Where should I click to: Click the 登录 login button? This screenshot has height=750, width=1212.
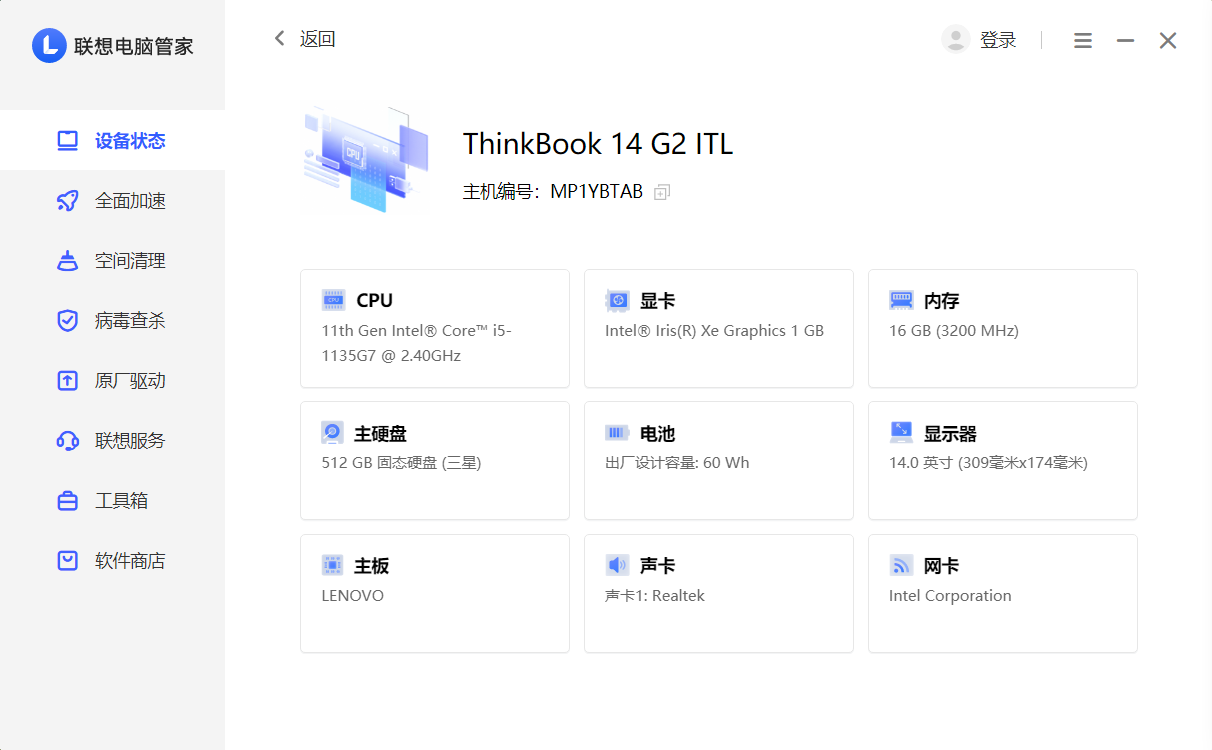pos(998,40)
